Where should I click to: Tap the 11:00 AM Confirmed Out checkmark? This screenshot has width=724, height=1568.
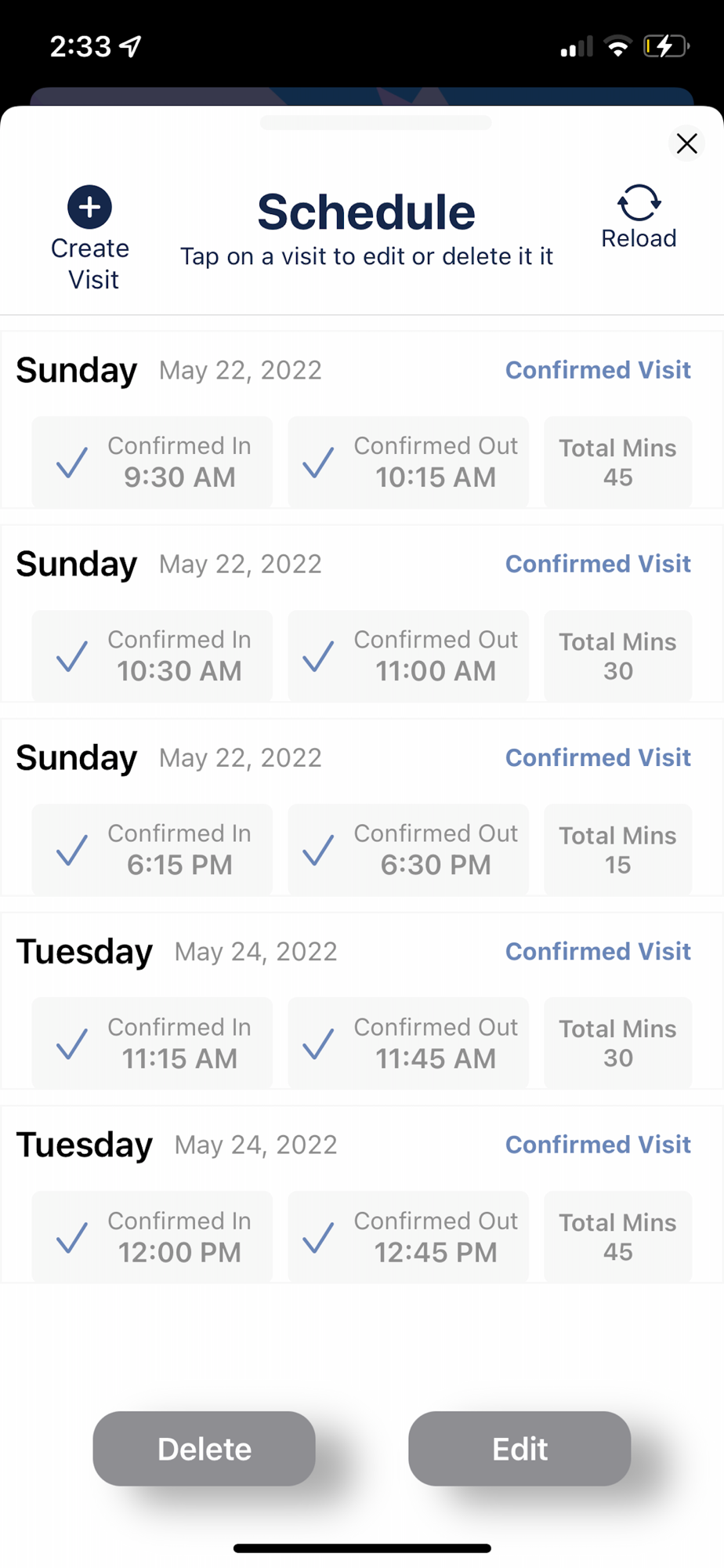coord(319,656)
